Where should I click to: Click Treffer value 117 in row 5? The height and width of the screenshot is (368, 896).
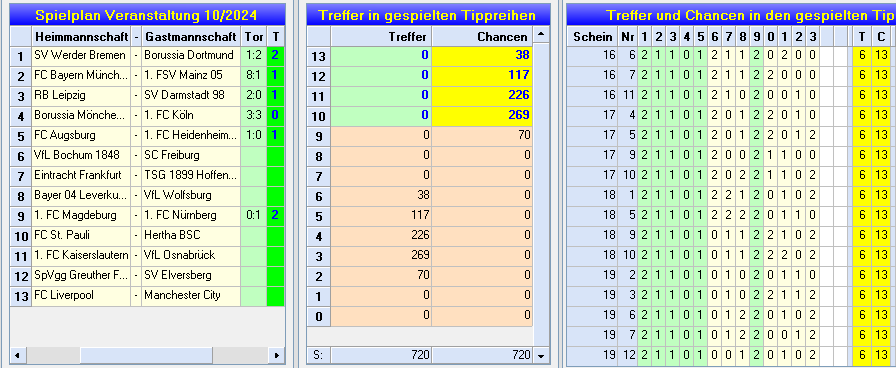(x=381, y=215)
